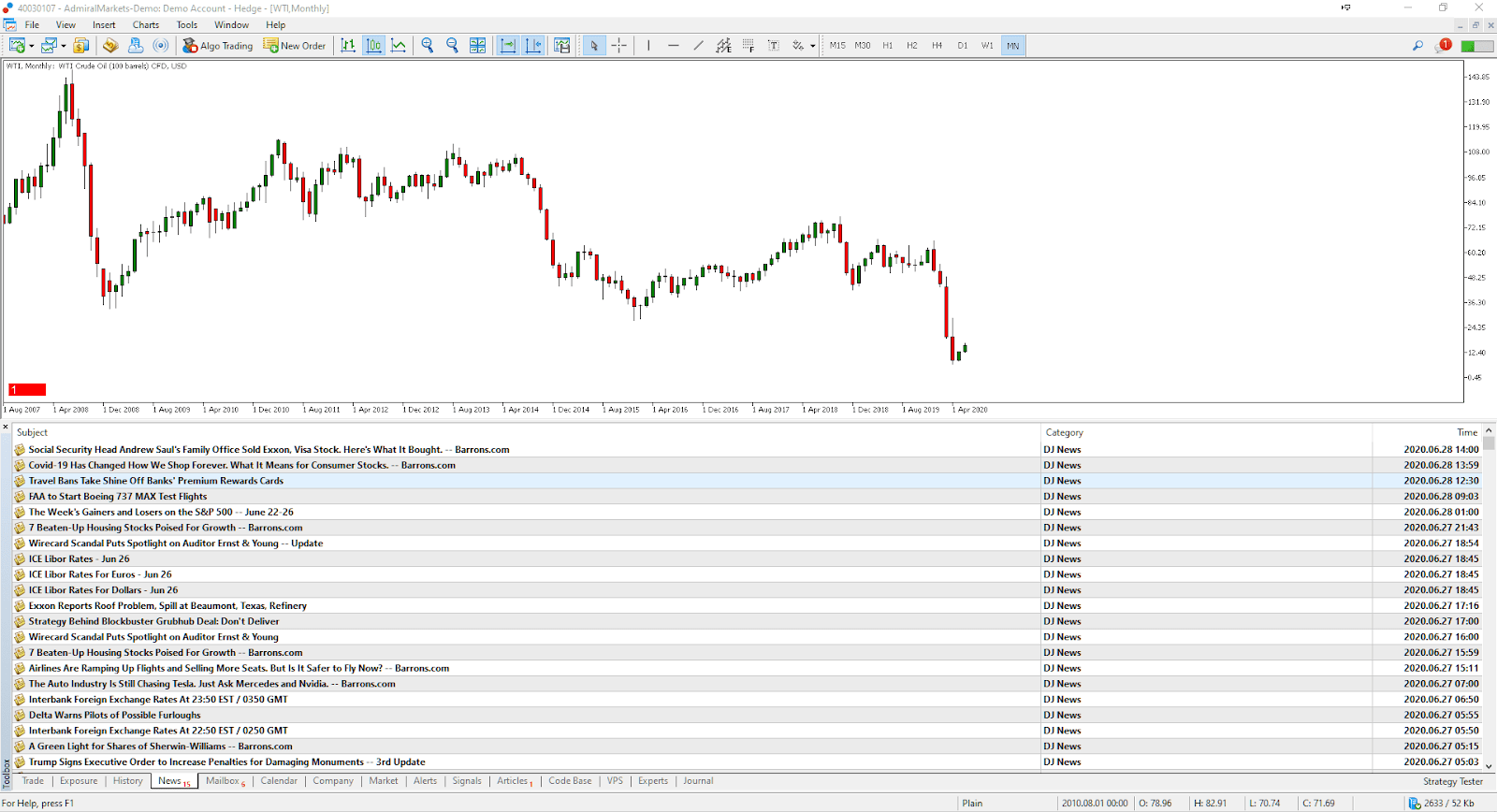
Task: Switch to the Trade tab
Action: tap(33, 781)
